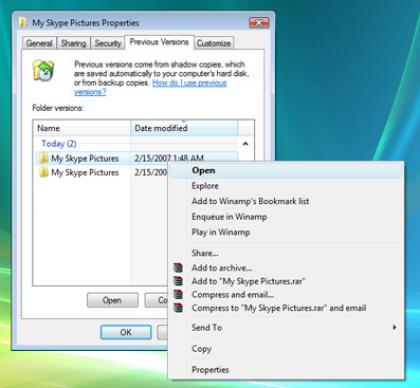Close the My Skype Pictures Properties dialog

(x=259, y=23)
